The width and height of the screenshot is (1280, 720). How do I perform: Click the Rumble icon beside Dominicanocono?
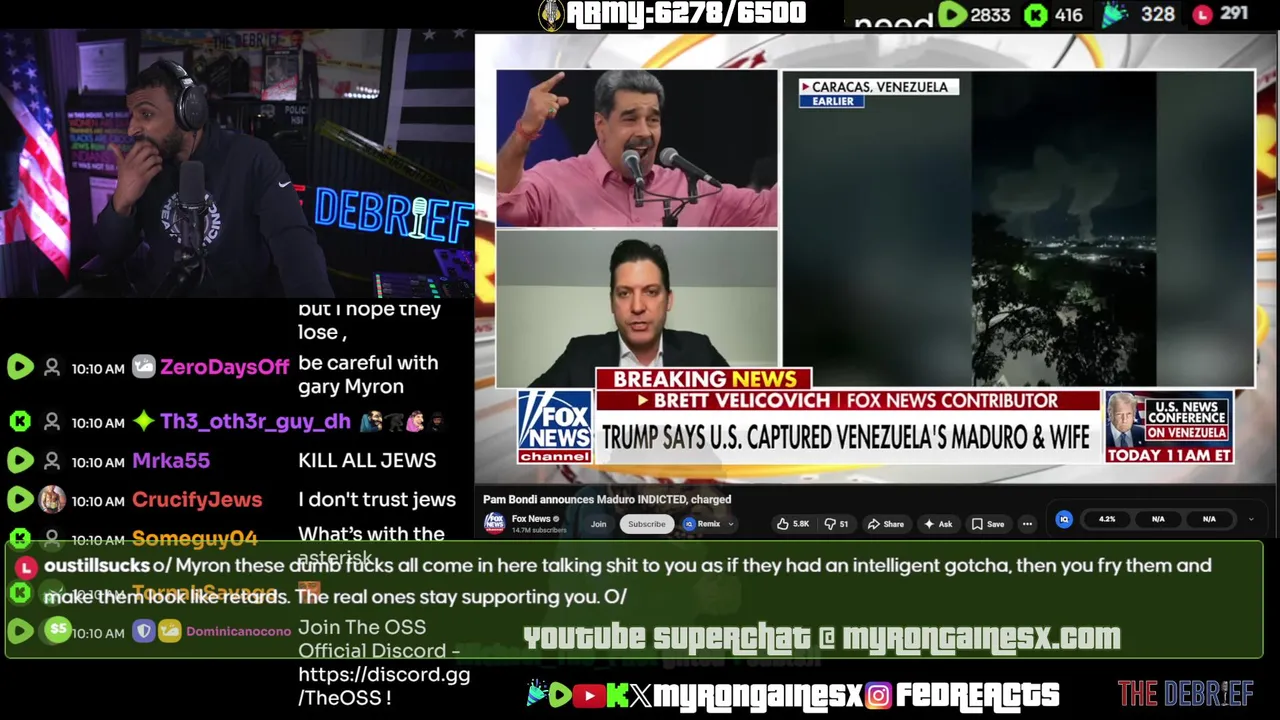pyautogui.click(x=20, y=632)
